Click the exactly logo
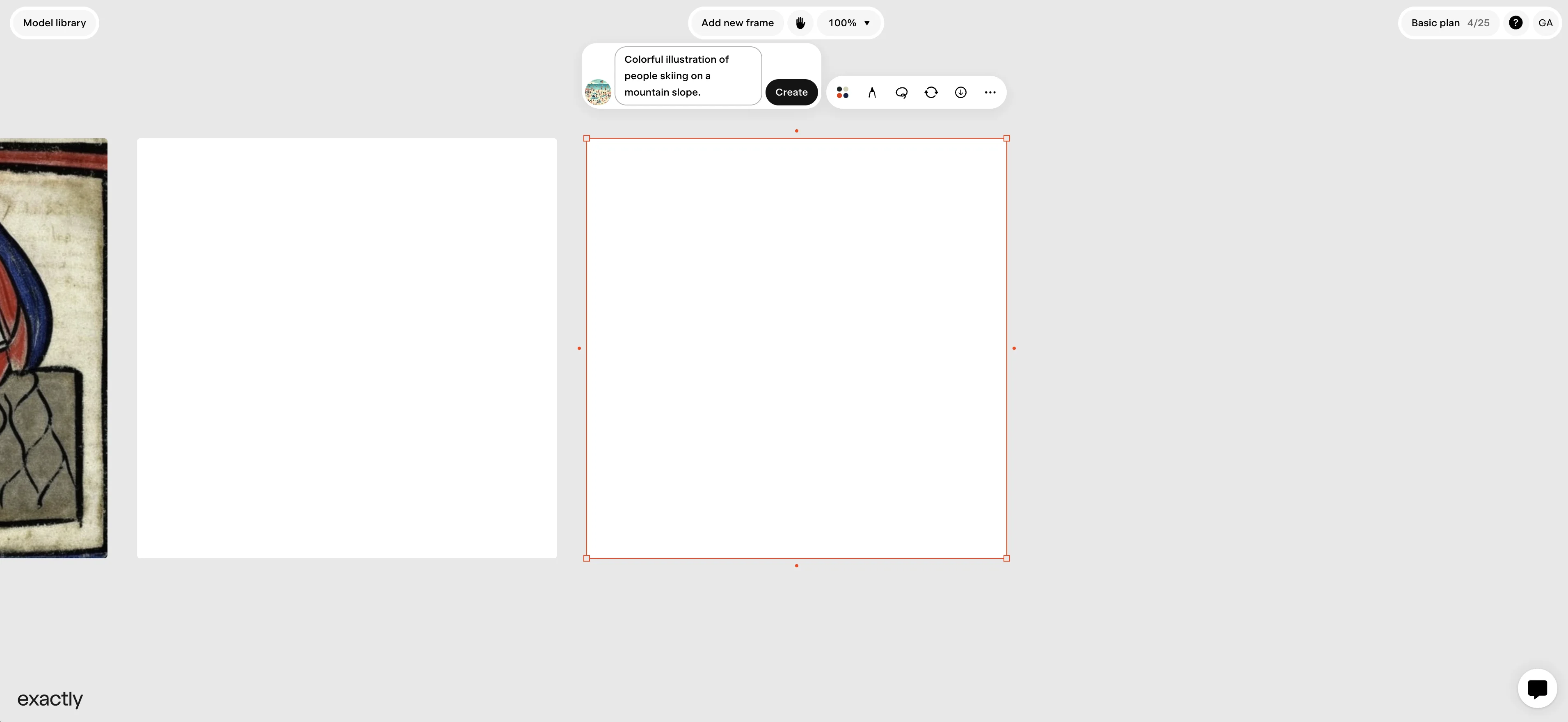 point(50,699)
